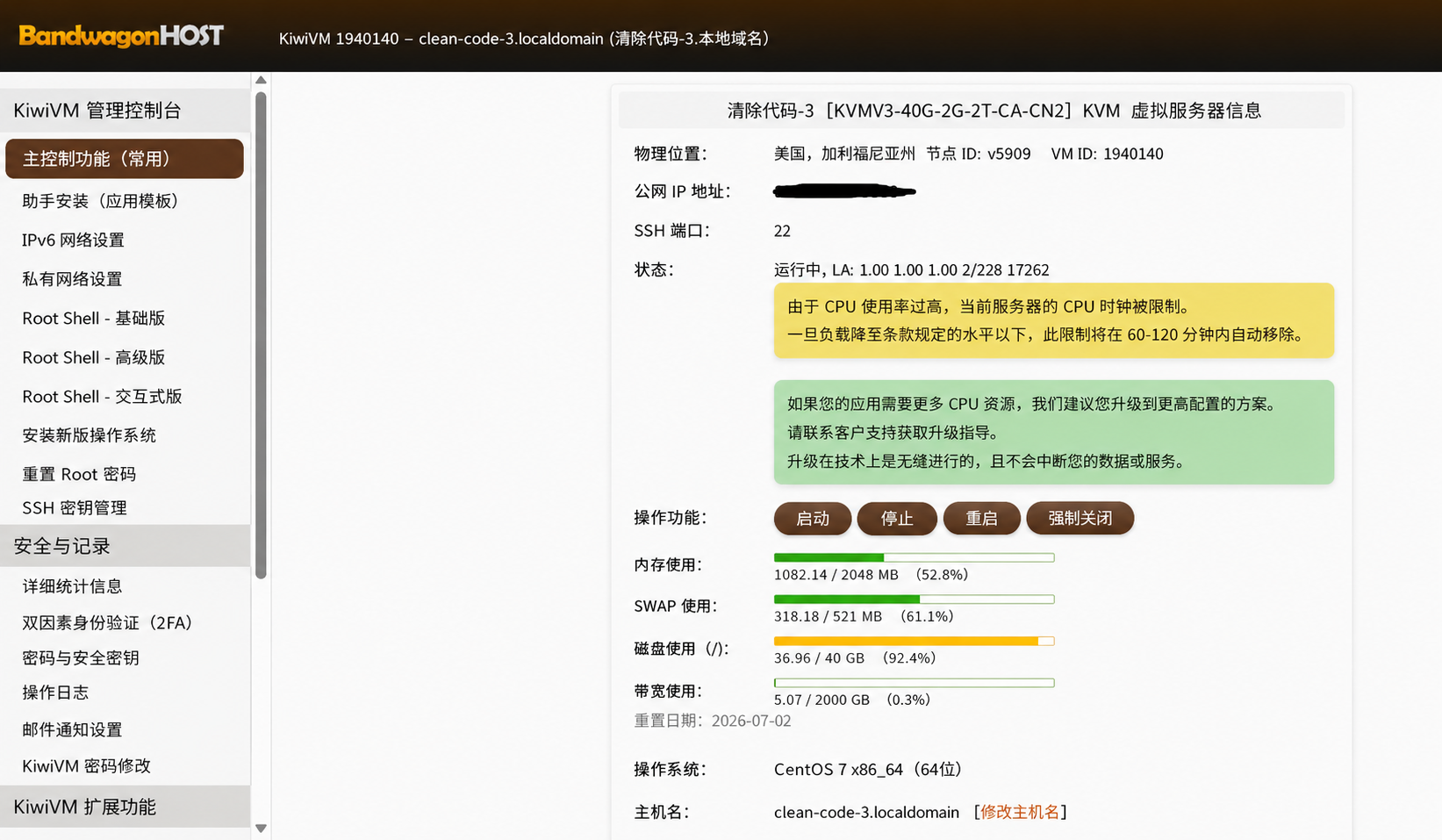The image size is (1442, 840).
Task: Open 重置 Root 密码 page
Action: [79, 474]
